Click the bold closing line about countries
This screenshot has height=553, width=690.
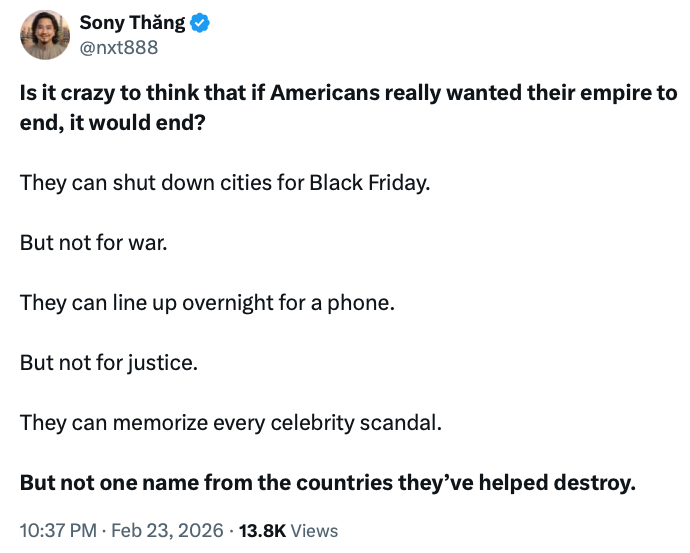click(x=328, y=482)
